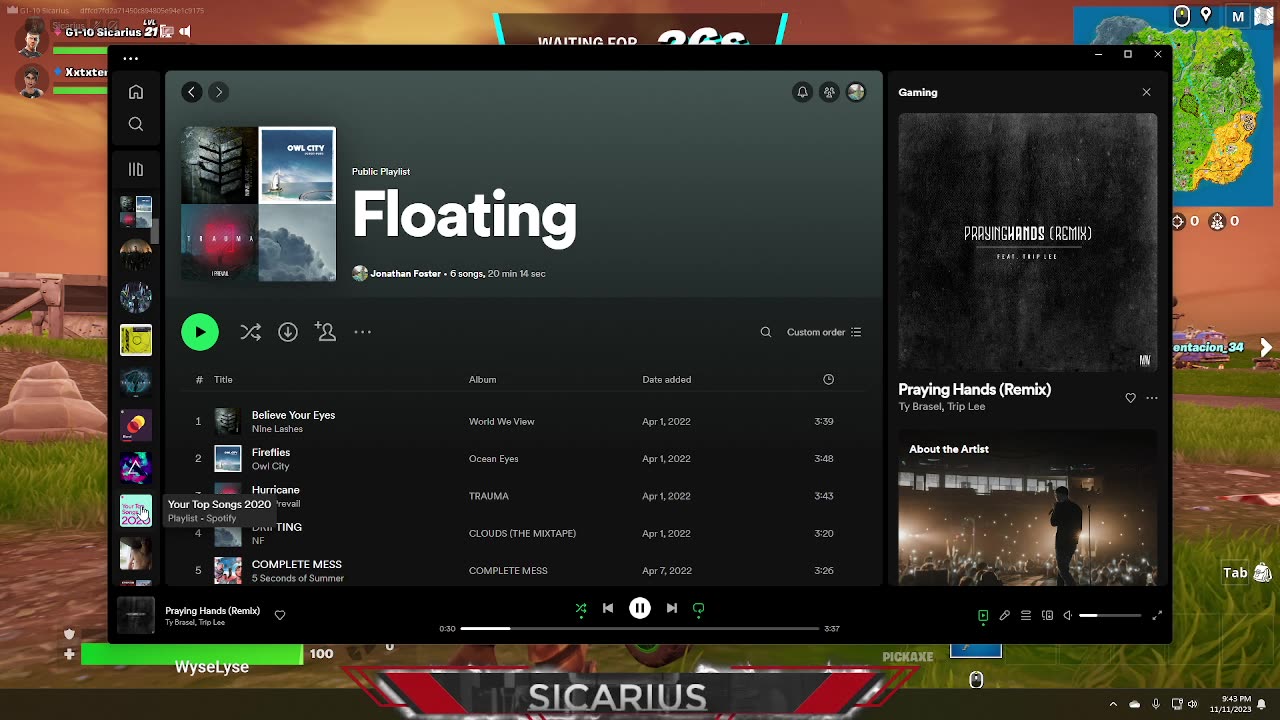Skip to the previous track
This screenshot has height=720, width=1280.
coord(608,608)
